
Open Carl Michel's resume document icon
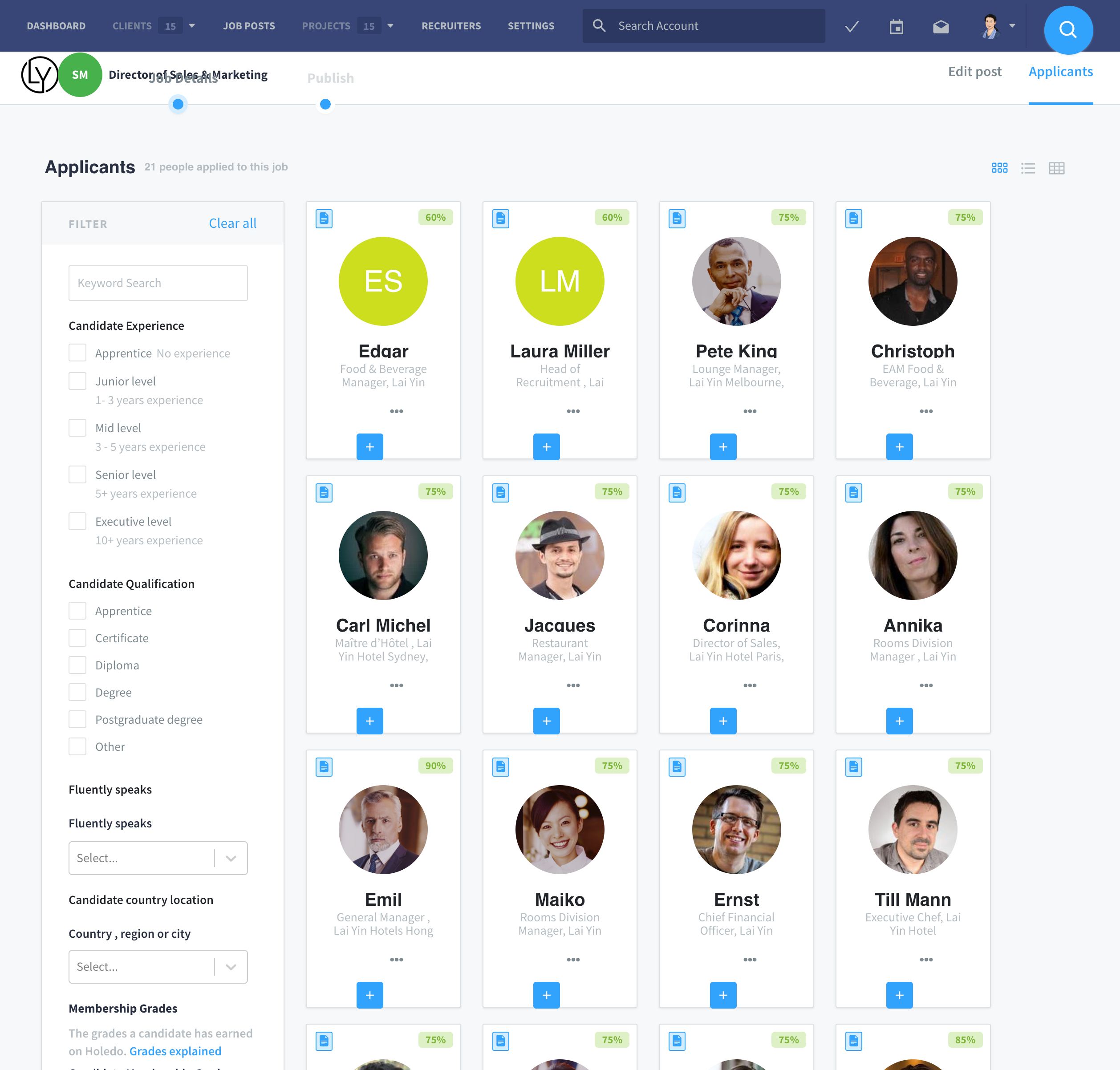pos(324,493)
